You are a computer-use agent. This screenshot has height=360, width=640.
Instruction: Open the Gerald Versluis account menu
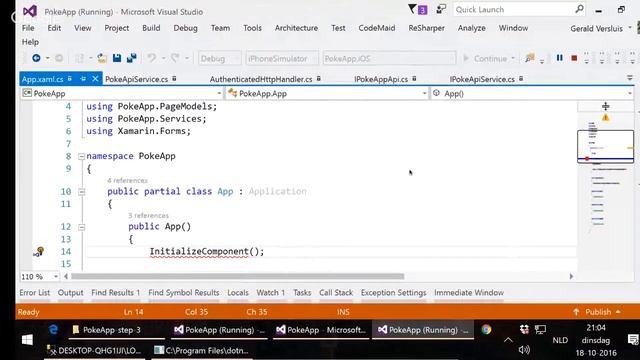tap(601, 28)
